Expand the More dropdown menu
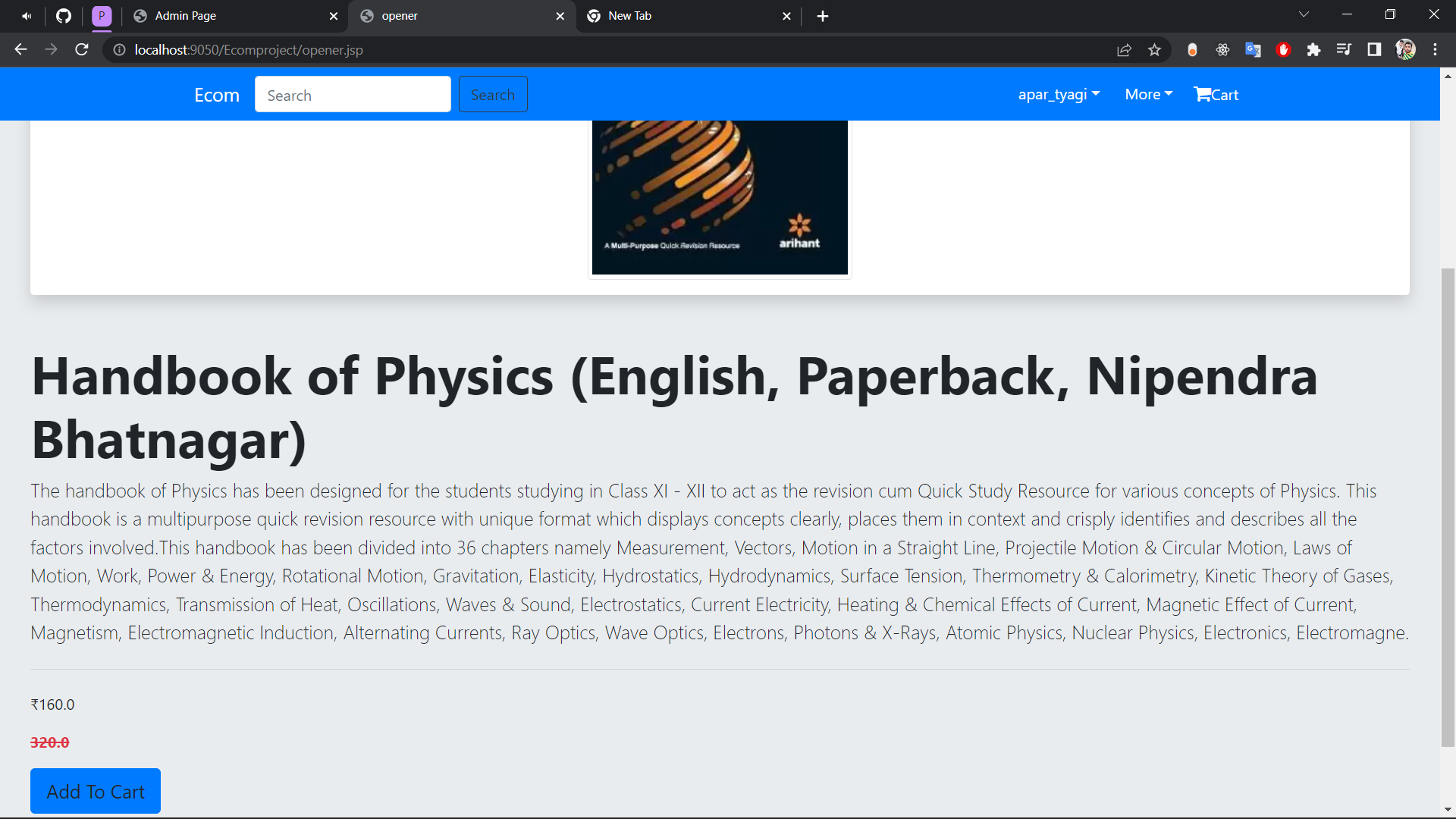This screenshot has height=819, width=1456. coord(1148,95)
